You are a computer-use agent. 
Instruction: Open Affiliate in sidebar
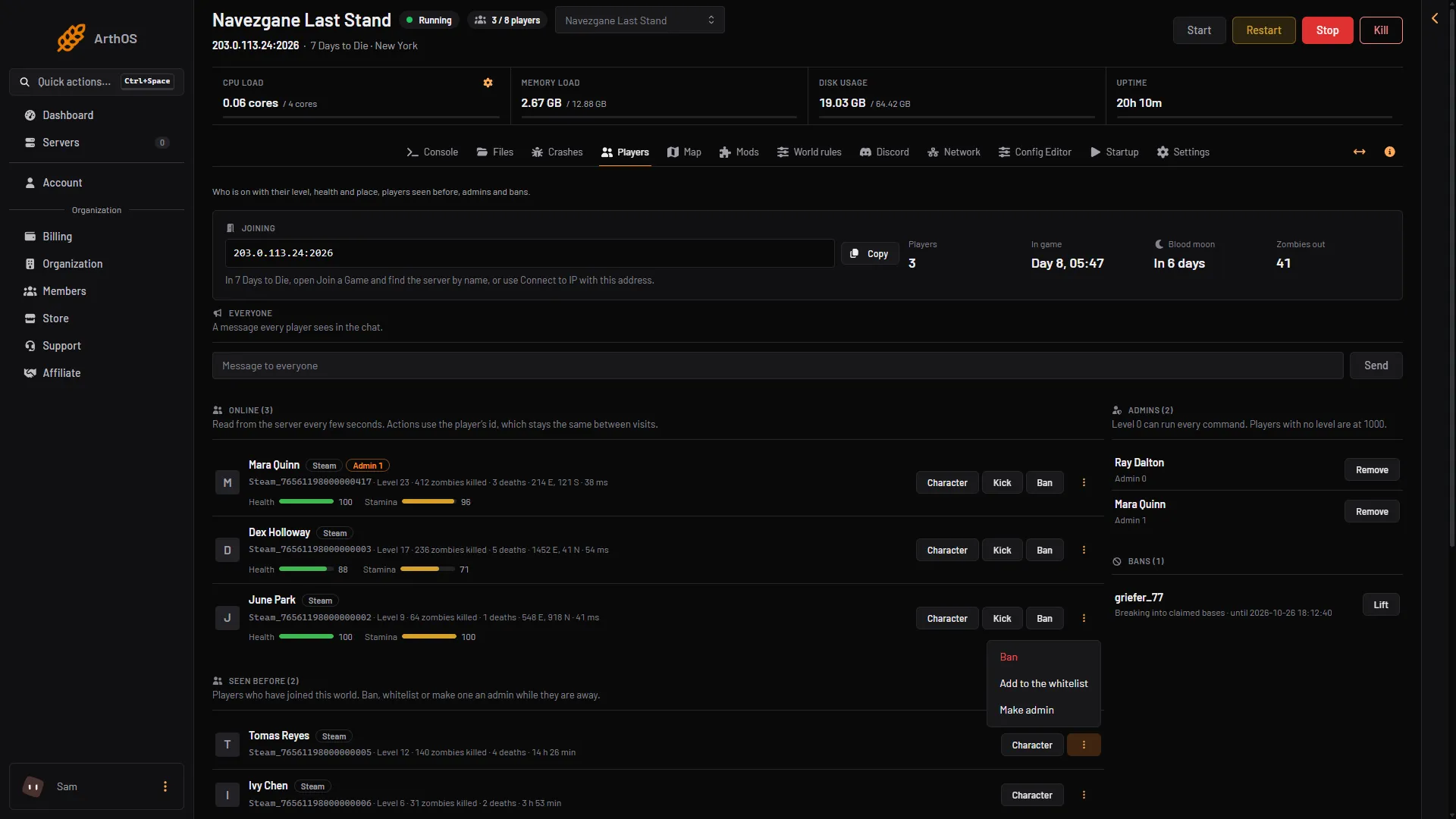96,373
